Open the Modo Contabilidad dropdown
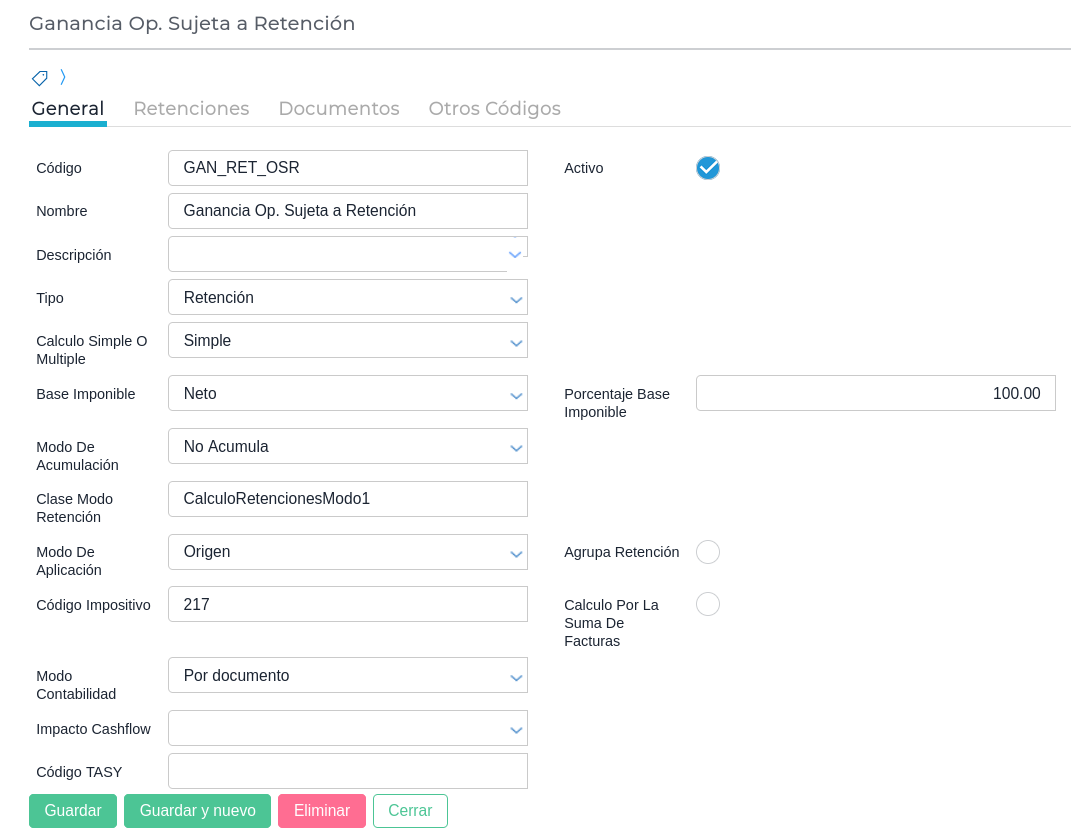Image resolution: width=1071 pixels, height=831 pixels. [x=347, y=675]
